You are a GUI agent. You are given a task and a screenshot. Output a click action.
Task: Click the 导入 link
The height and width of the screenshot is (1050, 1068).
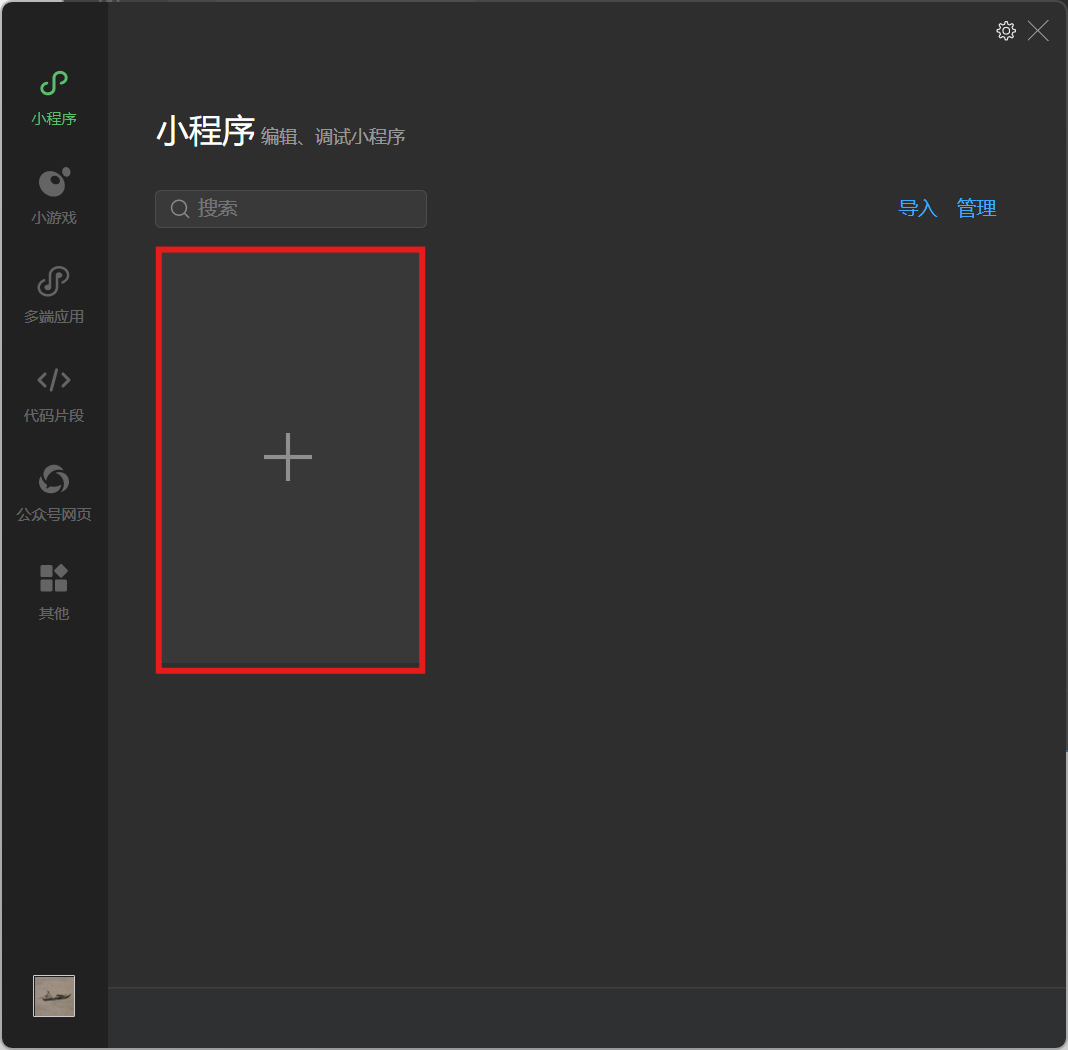[917, 208]
